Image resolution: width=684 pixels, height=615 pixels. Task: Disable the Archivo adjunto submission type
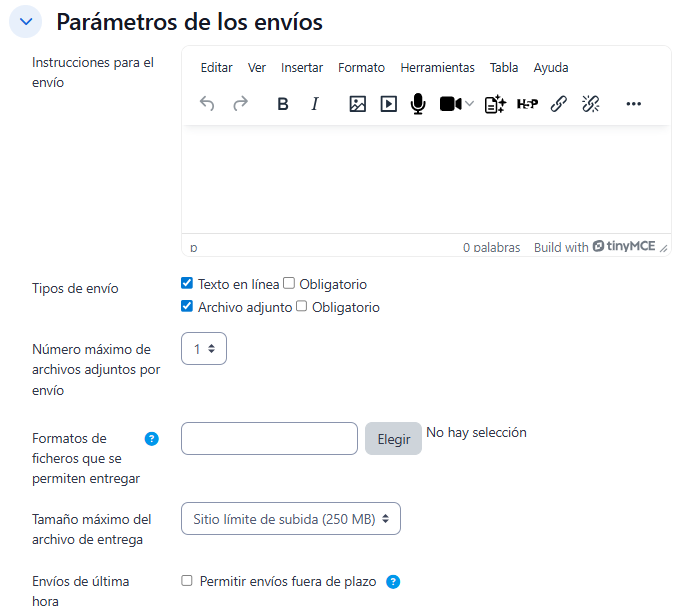187,307
